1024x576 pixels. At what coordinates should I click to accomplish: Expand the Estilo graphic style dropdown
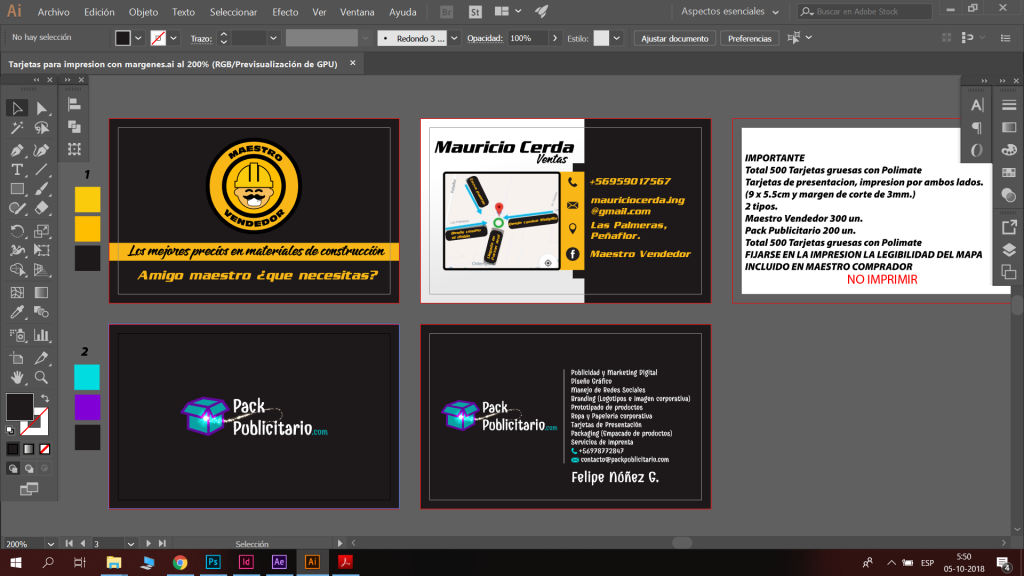(x=616, y=39)
